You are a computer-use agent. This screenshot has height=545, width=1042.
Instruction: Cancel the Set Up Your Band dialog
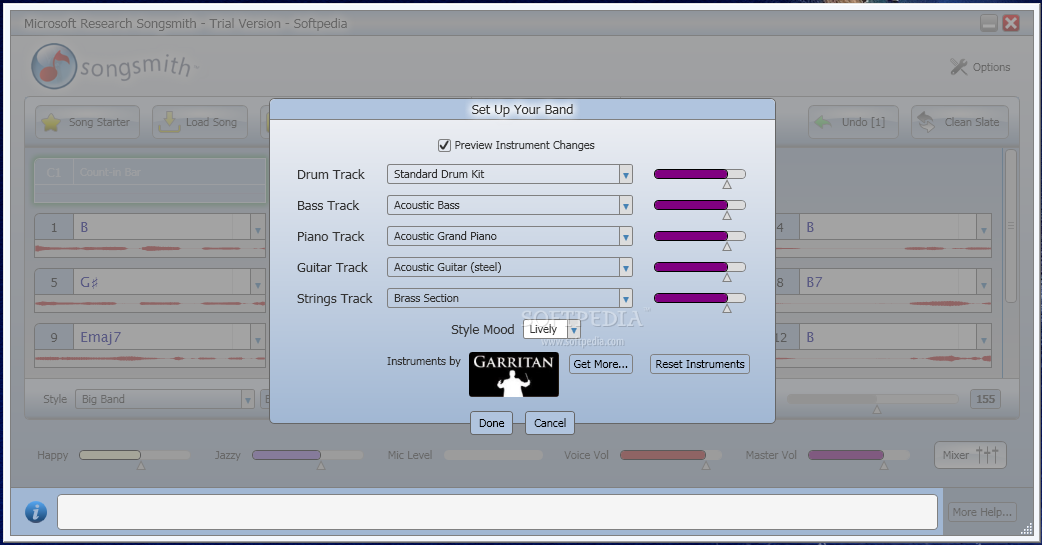pyautogui.click(x=550, y=423)
